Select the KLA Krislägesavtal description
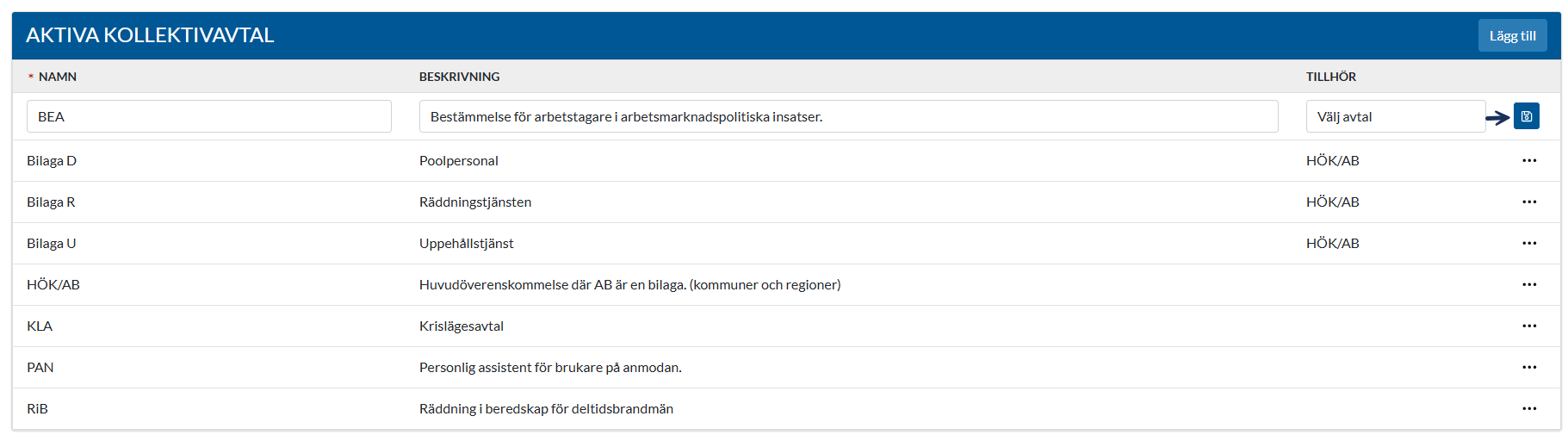The height and width of the screenshot is (441, 1568). click(462, 326)
